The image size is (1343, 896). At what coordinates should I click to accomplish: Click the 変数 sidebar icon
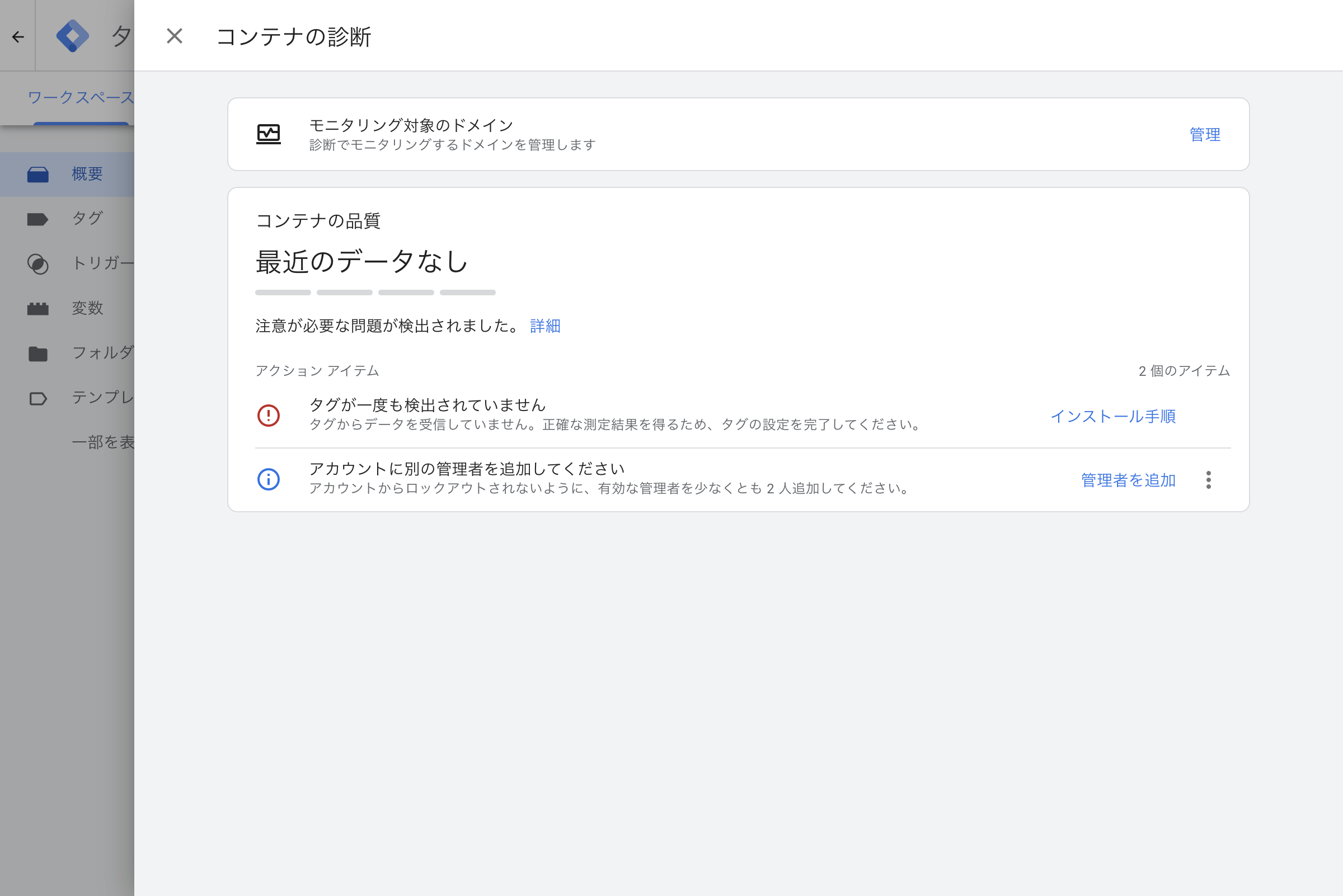(x=37, y=309)
